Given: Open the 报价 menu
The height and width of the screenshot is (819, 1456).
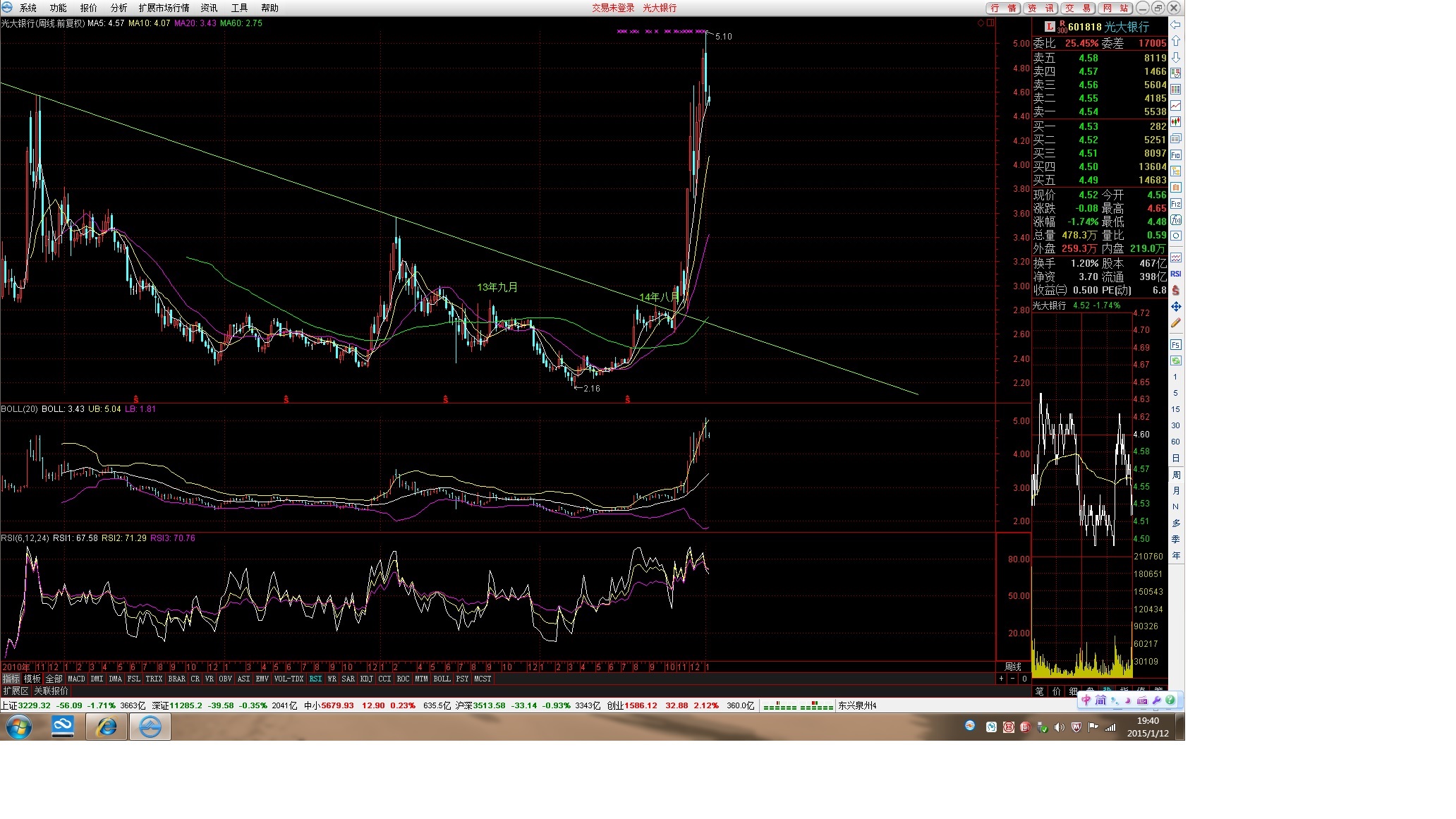Looking at the screenshot, I should click(89, 8).
